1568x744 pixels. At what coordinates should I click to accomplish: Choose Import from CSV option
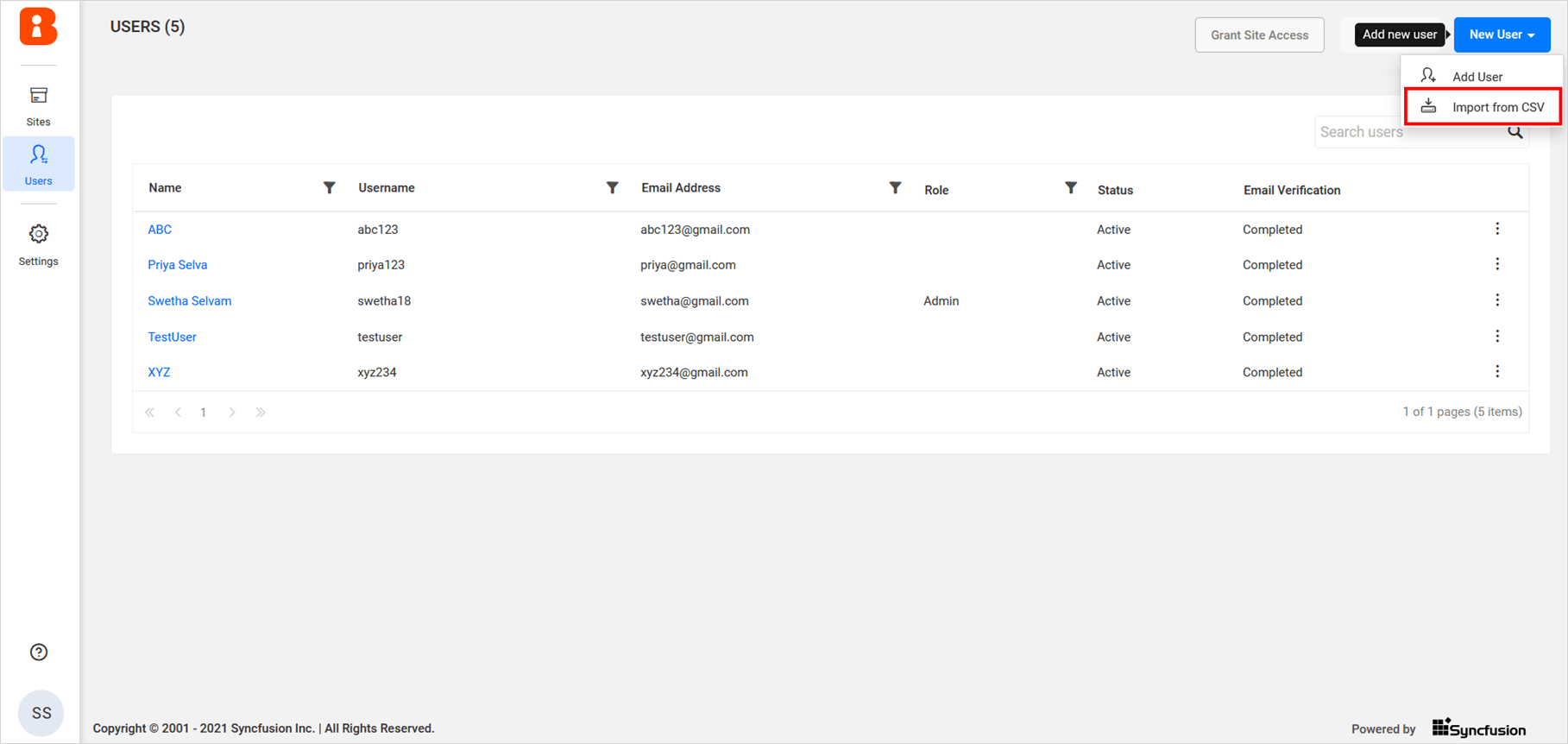pos(1483,107)
